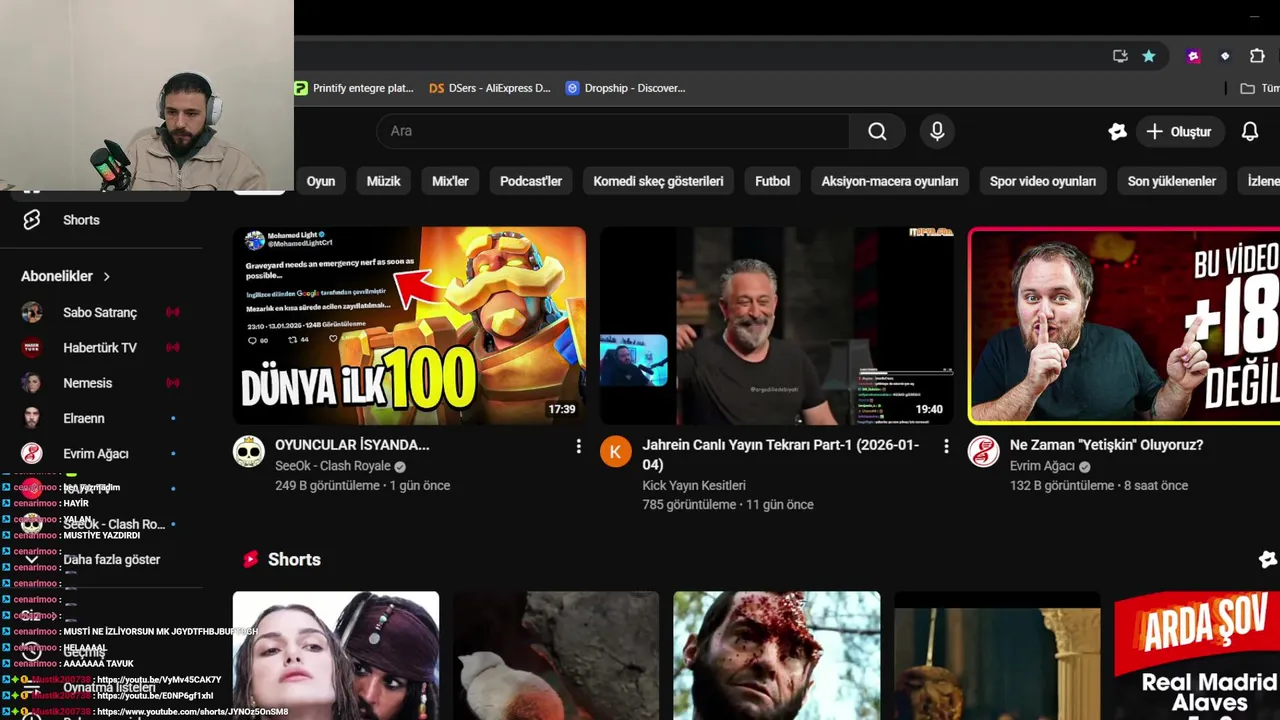Open Habertürk TV channel
Viewport: 1280px width, 720px height.
click(x=102, y=347)
